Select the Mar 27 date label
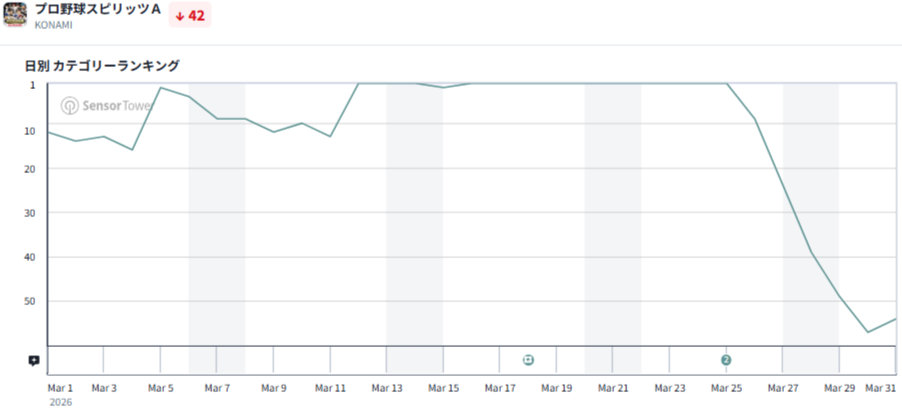This screenshot has height=412, width=902. click(783, 387)
